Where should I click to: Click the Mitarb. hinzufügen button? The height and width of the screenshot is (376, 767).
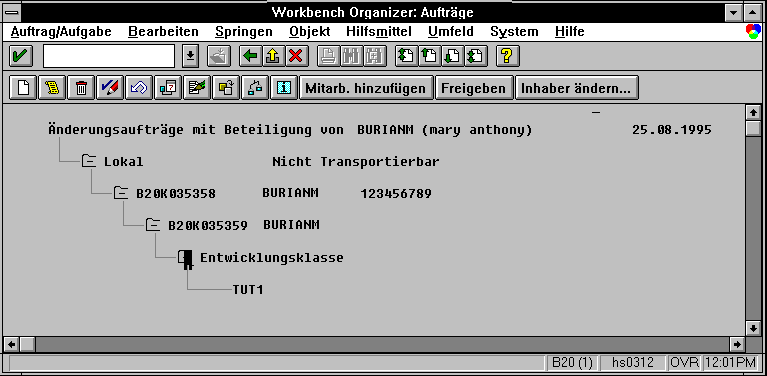pos(365,88)
